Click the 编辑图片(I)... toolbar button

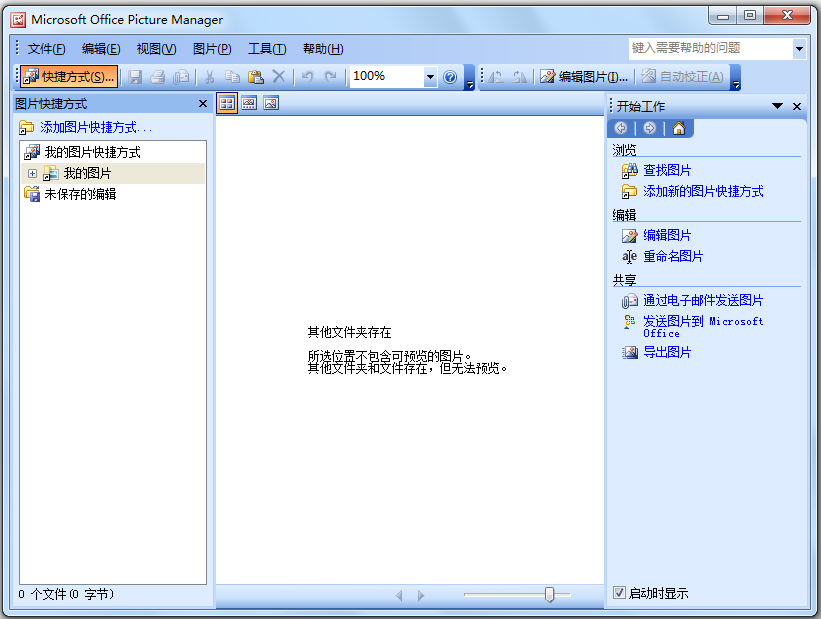click(584, 77)
